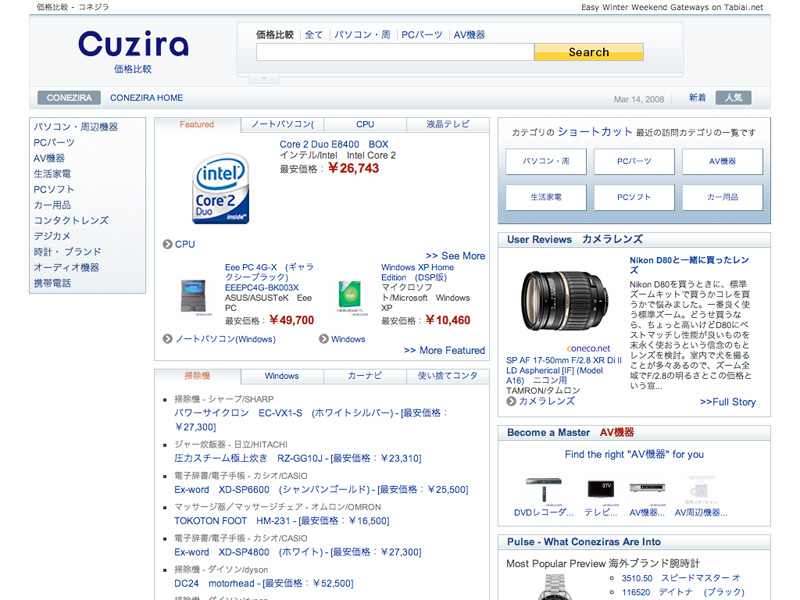The height and width of the screenshot is (600, 800).
Task: Click shortcut button カー用品
Action: pos(722,197)
